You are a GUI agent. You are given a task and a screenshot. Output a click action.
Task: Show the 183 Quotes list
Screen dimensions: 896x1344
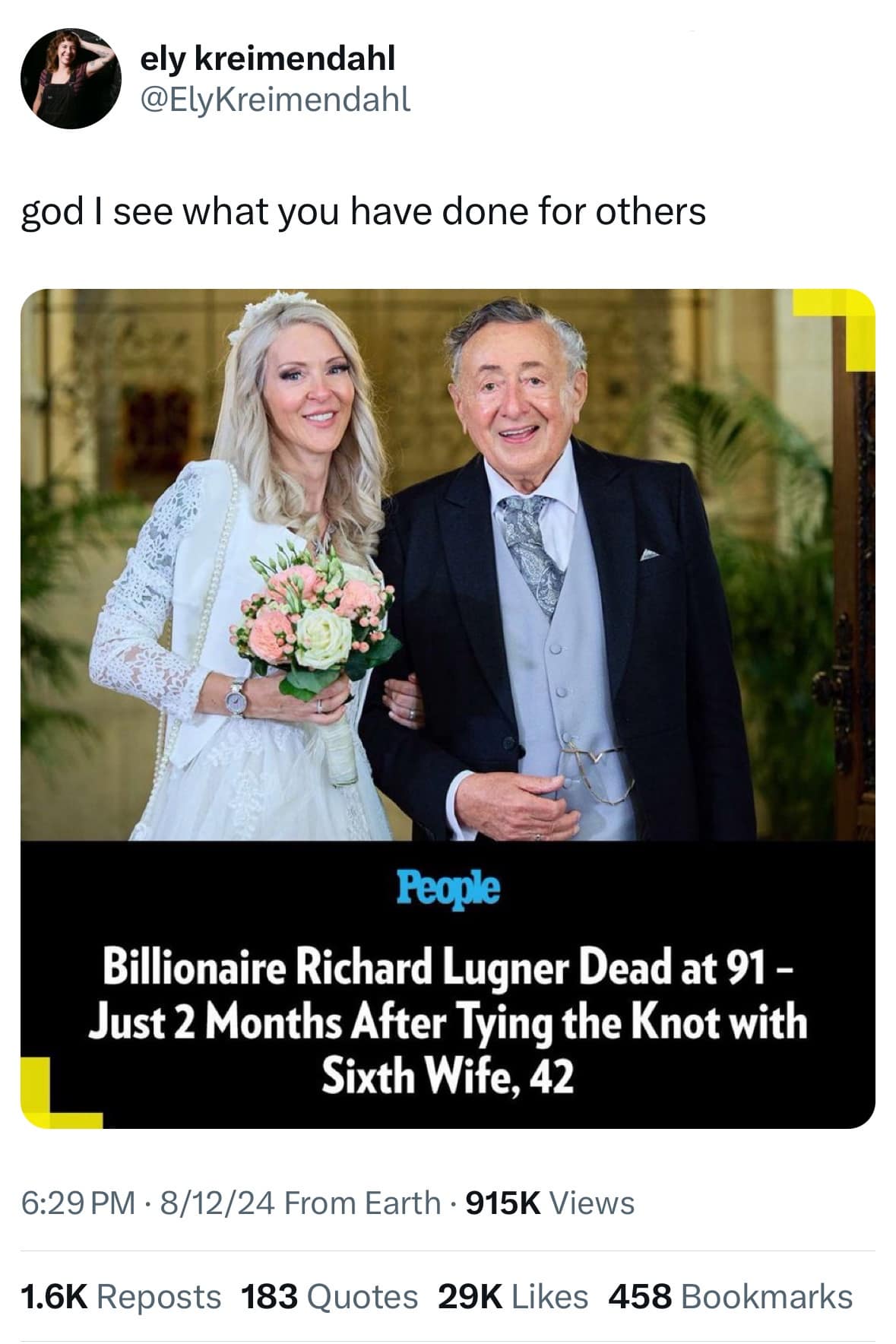pos(329,1297)
